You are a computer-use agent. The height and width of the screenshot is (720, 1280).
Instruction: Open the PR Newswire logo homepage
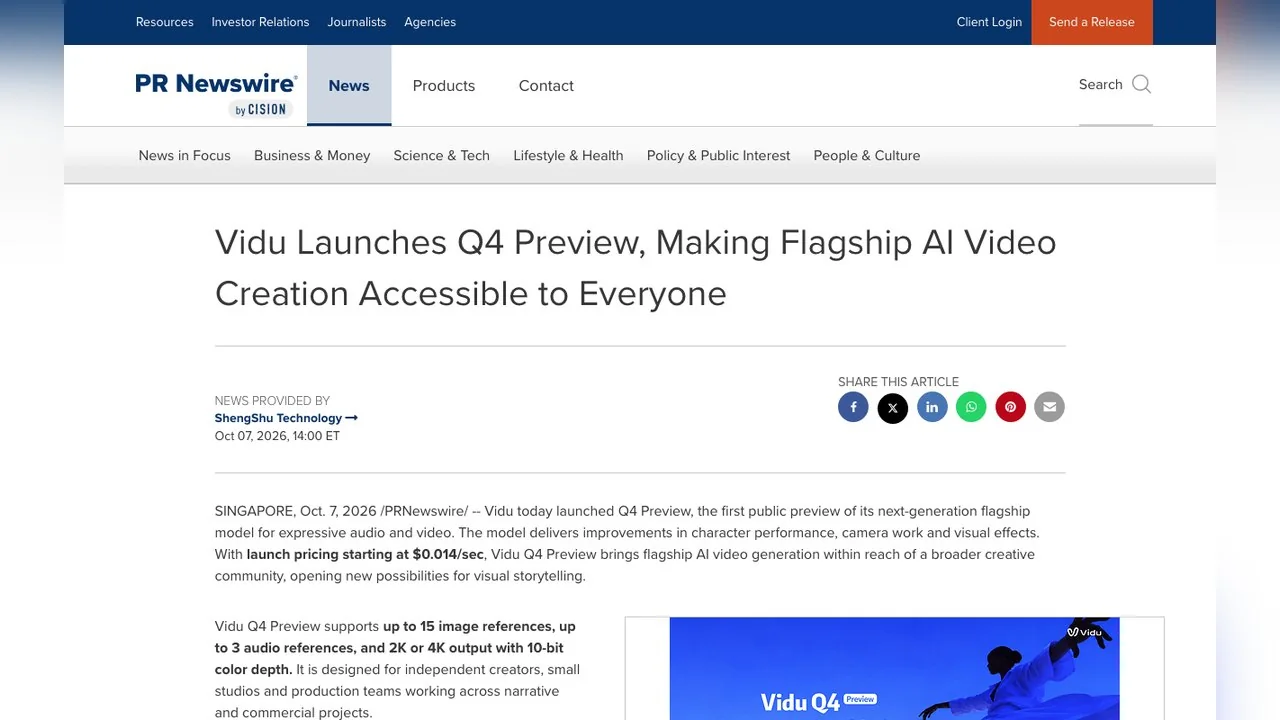coord(216,95)
